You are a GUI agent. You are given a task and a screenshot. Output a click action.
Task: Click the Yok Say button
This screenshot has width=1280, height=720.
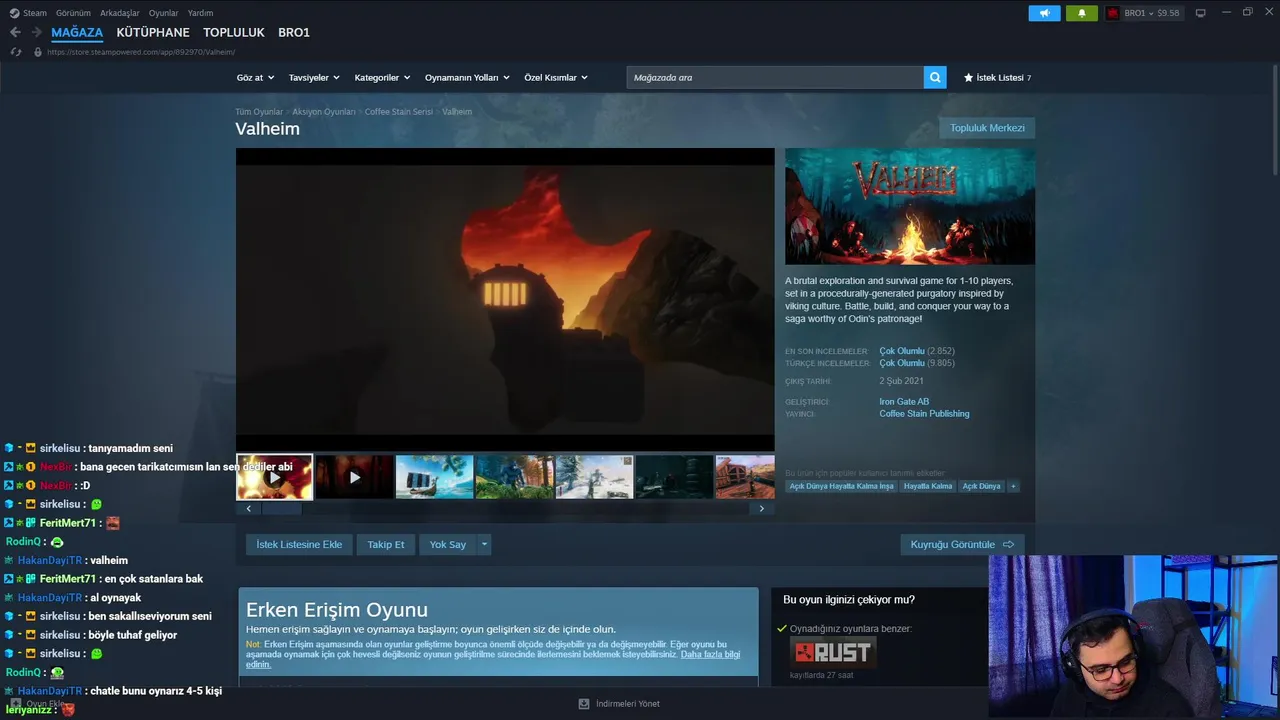click(448, 544)
